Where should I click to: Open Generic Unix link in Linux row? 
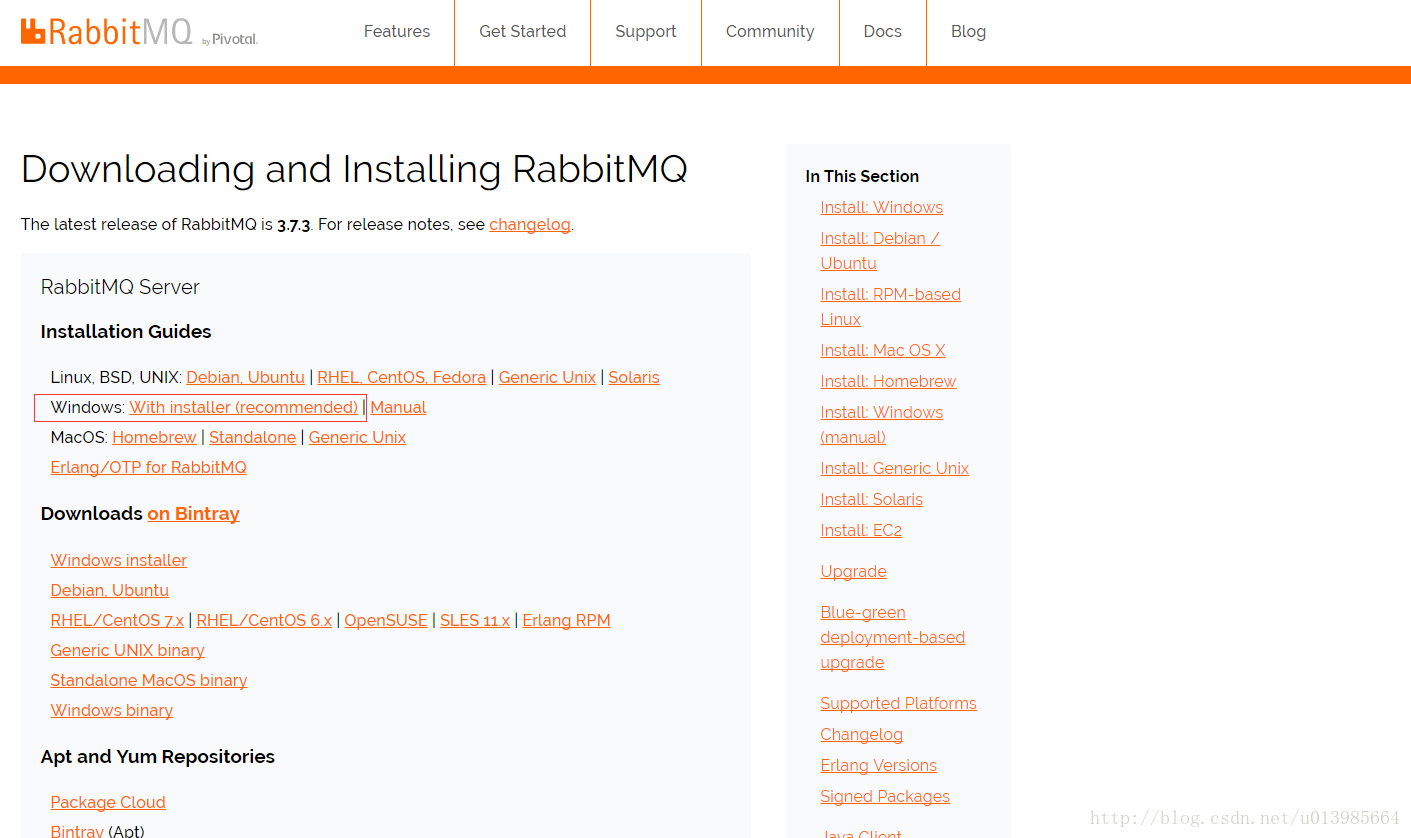pyautogui.click(x=547, y=377)
